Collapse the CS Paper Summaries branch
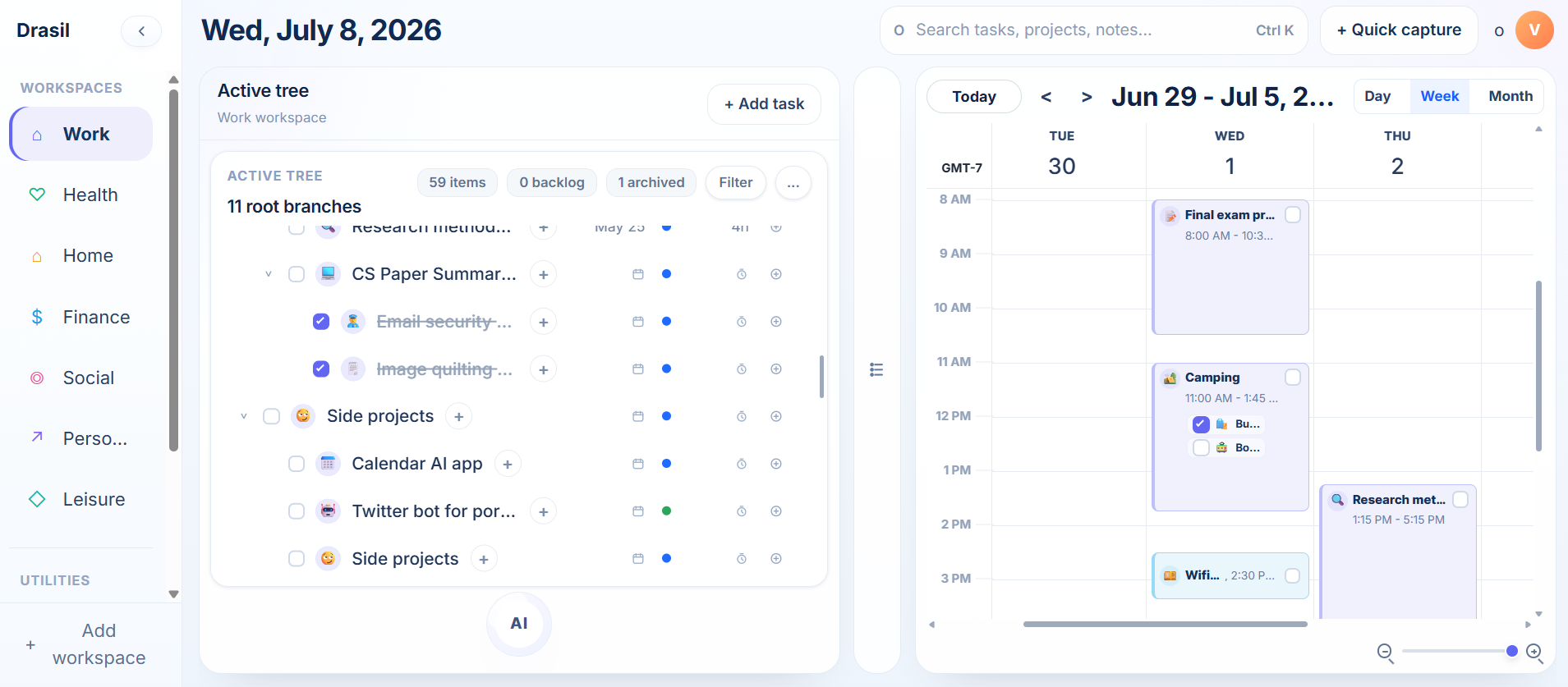The height and width of the screenshot is (687, 1568). (269, 274)
